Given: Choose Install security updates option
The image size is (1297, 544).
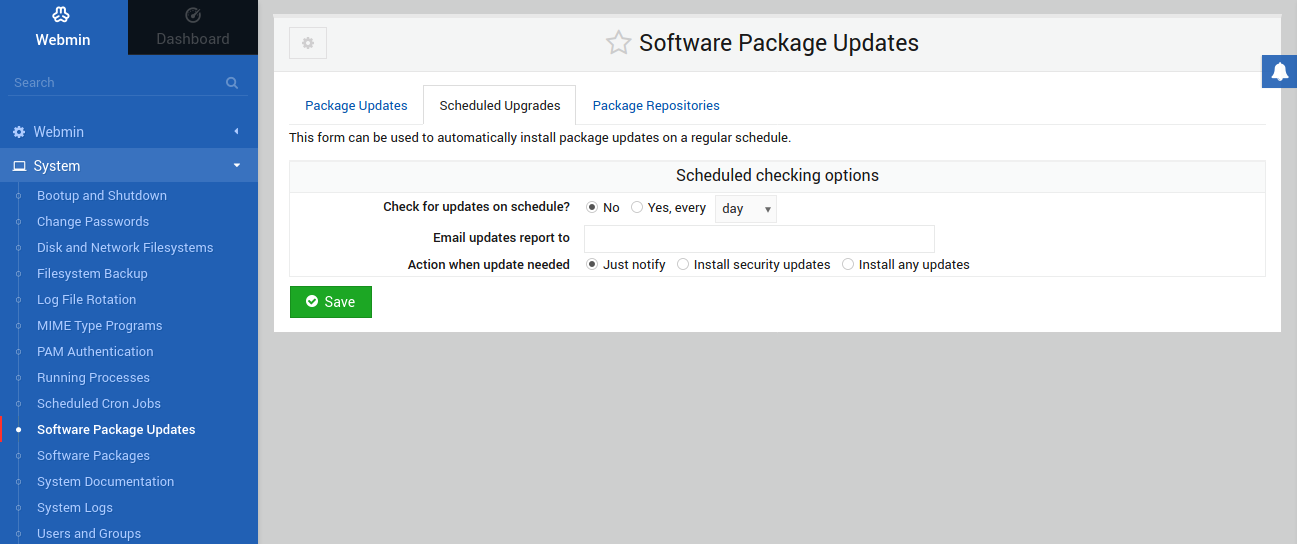Looking at the screenshot, I should pos(683,265).
